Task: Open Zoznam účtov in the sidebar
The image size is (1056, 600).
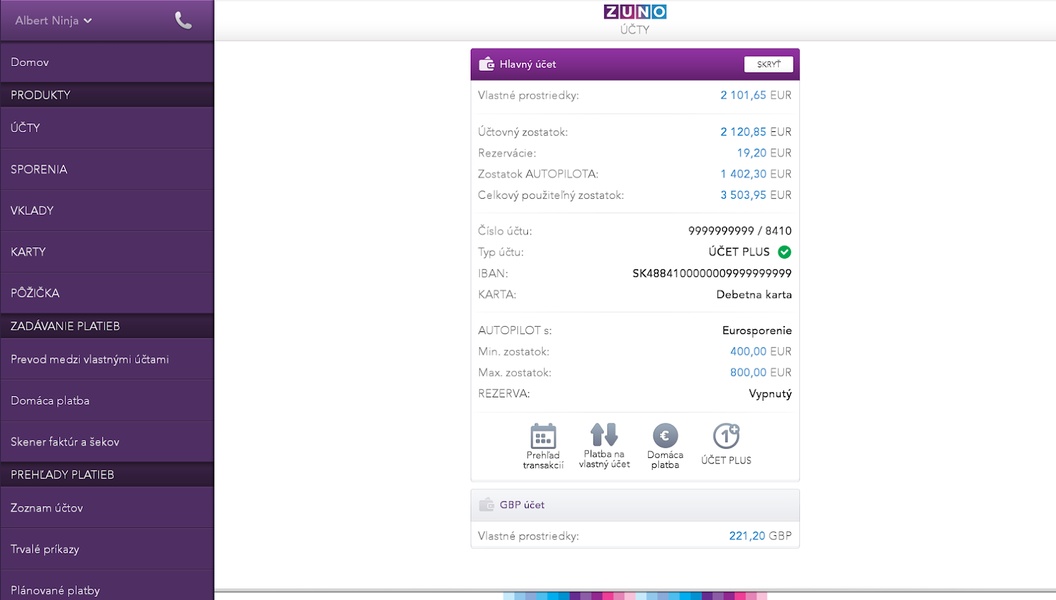Action: 107,508
